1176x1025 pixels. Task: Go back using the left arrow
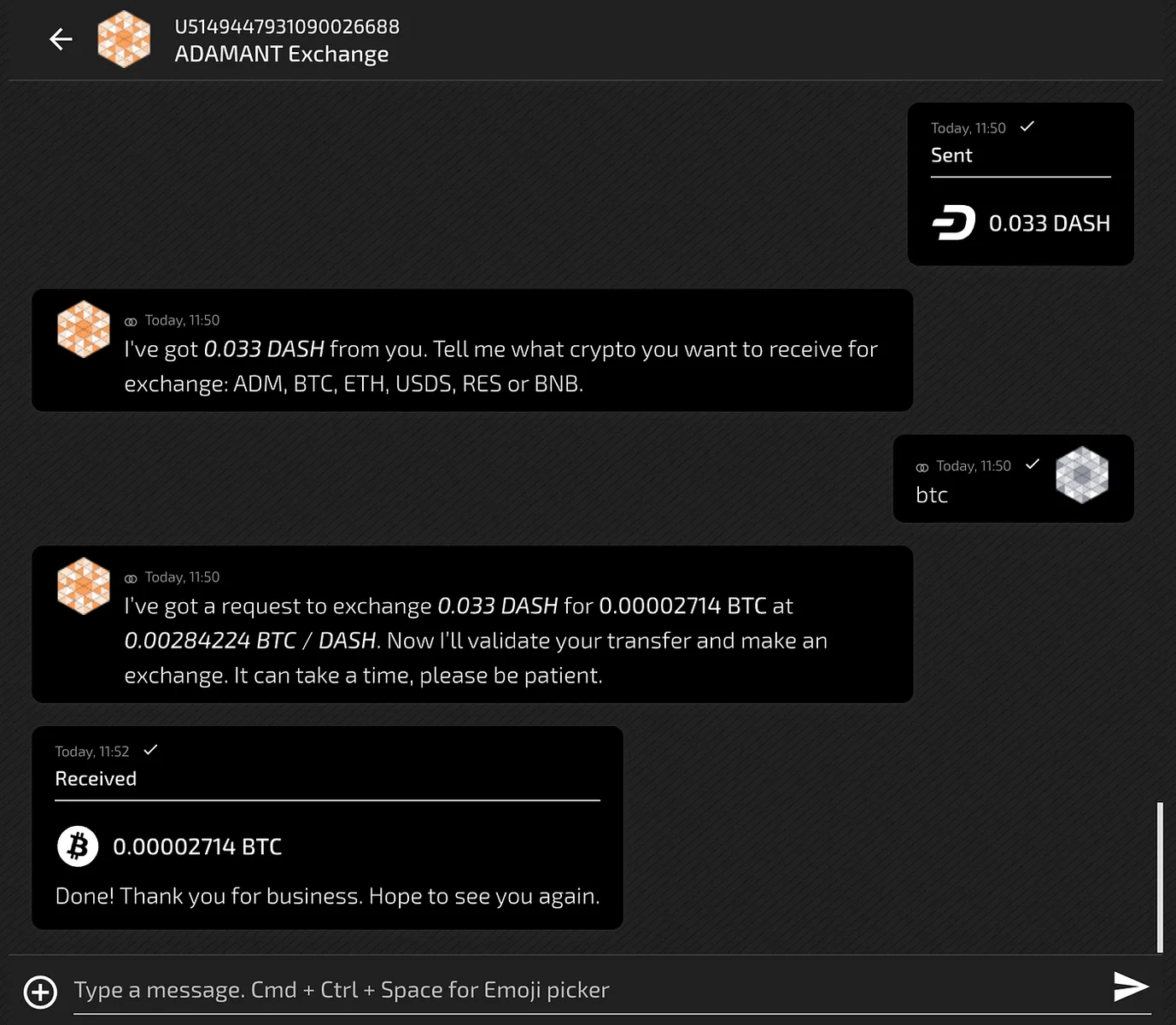click(61, 38)
